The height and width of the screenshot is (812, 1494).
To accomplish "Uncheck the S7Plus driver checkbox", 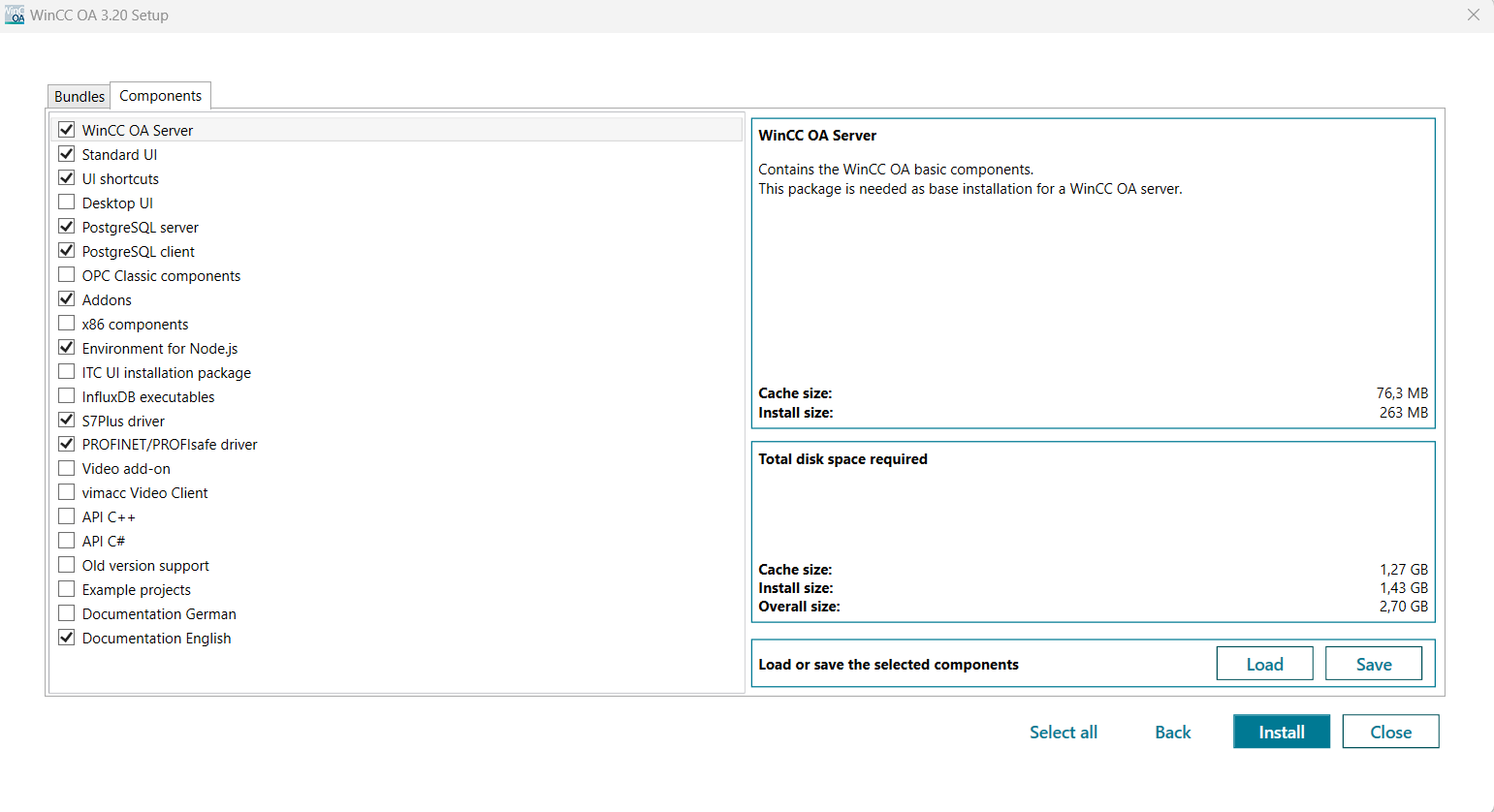I will [x=67, y=421].
